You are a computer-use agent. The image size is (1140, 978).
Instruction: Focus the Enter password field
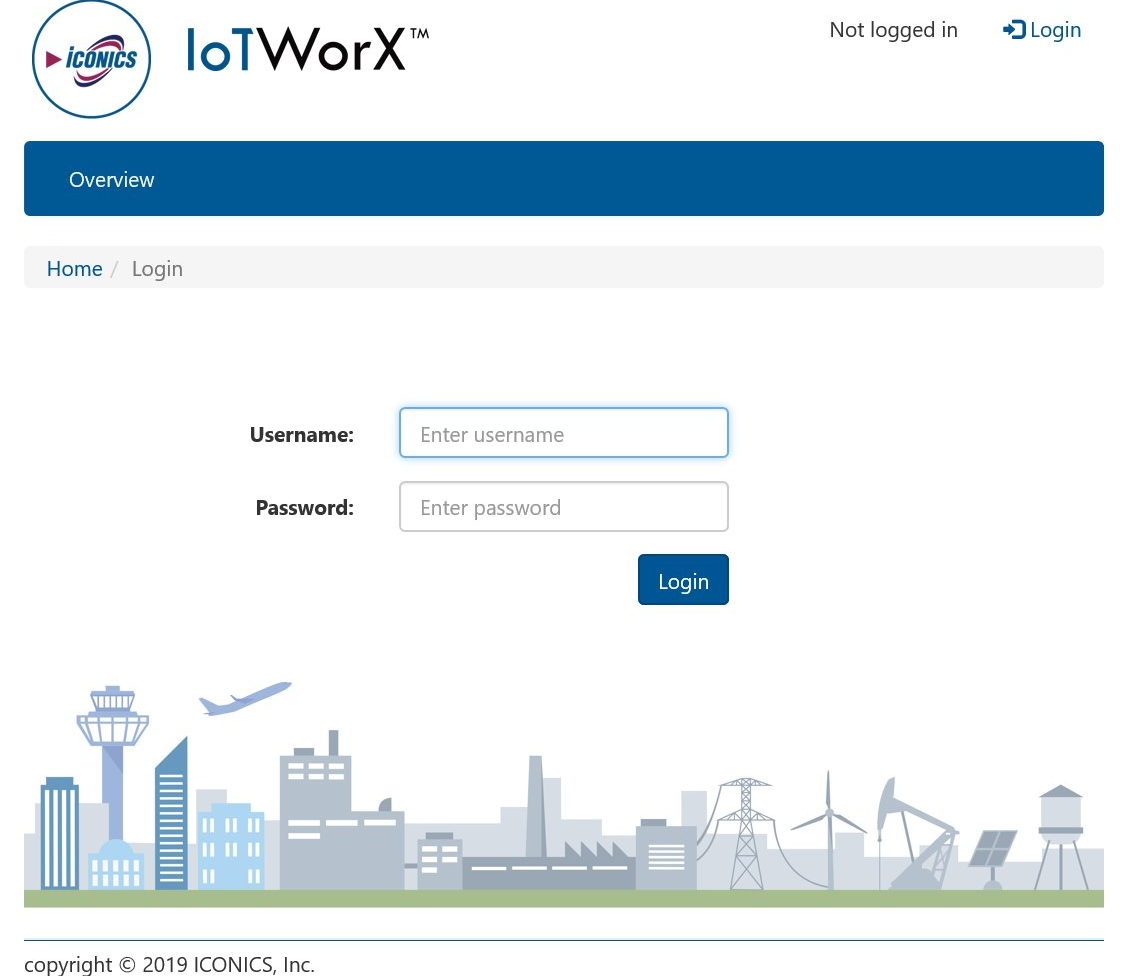tap(563, 507)
